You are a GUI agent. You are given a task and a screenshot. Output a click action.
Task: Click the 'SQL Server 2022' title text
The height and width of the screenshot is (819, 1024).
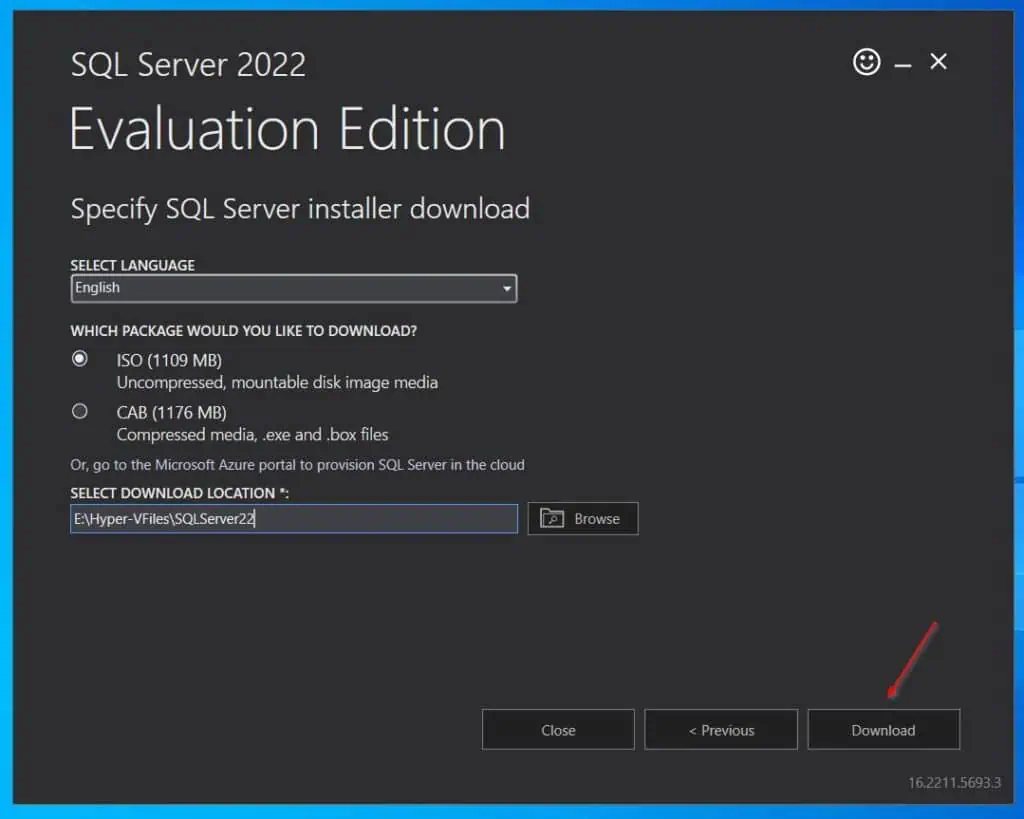point(188,65)
